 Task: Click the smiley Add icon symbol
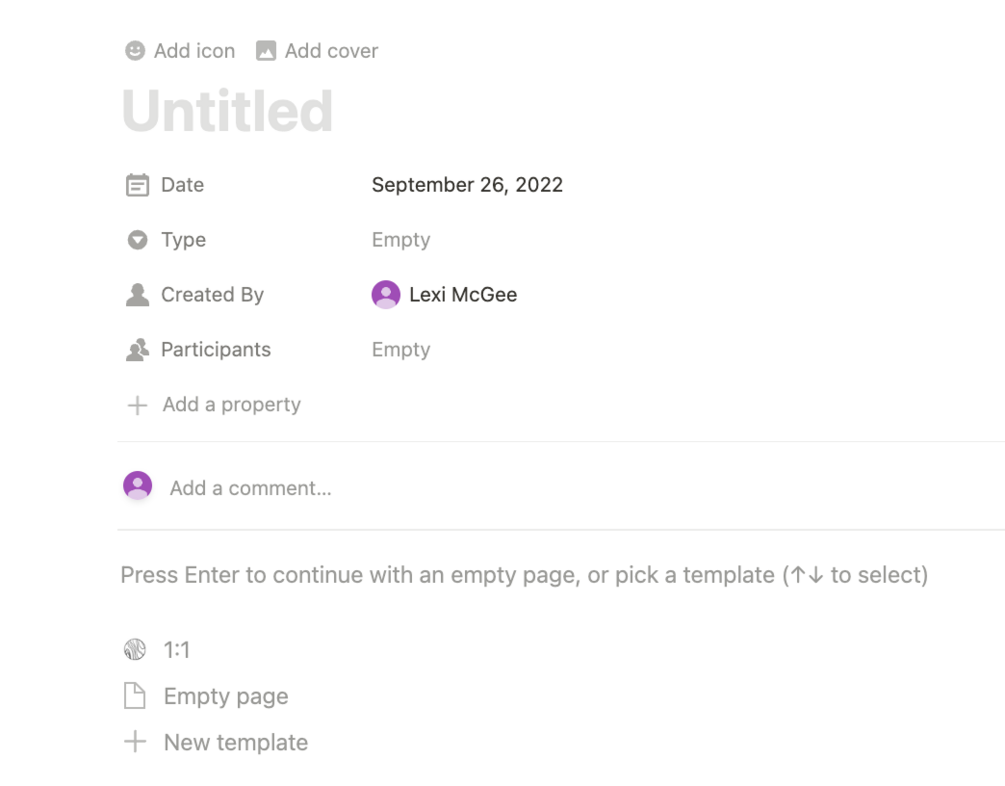[x=135, y=51]
